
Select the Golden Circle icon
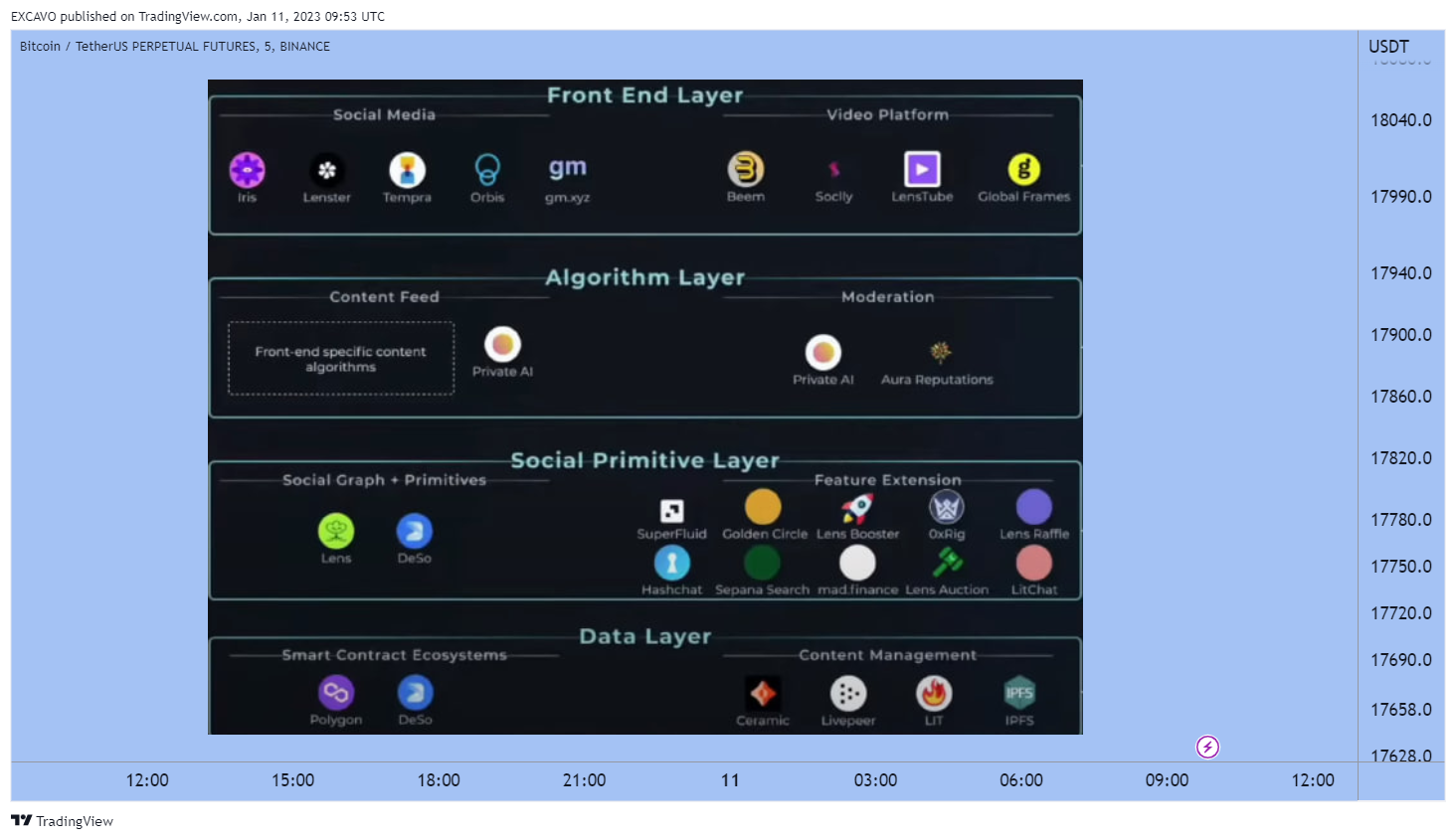[x=764, y=507]
